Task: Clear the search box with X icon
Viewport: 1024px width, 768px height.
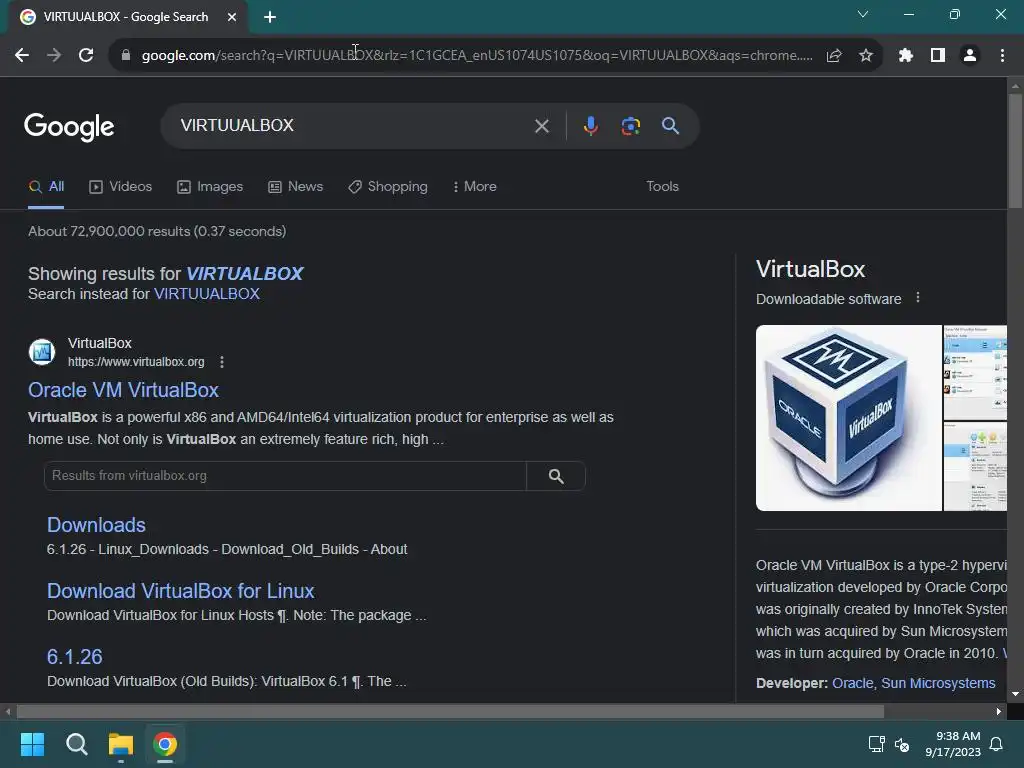Action: point(541,126)
